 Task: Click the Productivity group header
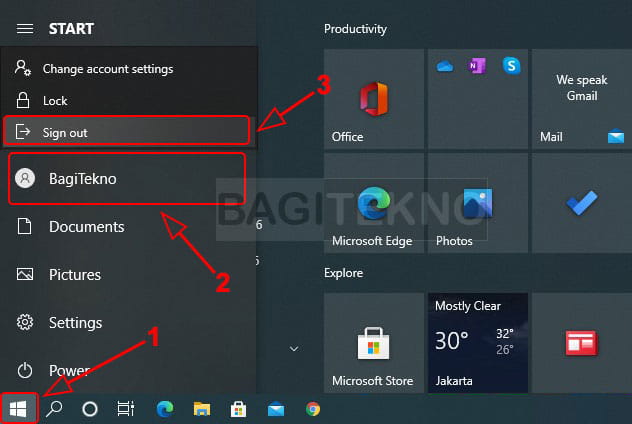[355, 29]
